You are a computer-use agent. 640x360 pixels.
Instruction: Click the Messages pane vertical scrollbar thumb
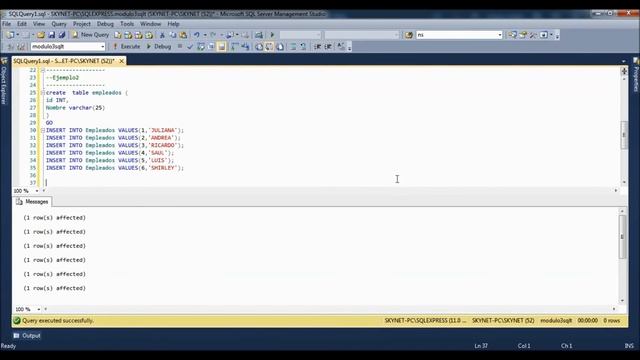point(622,237)
